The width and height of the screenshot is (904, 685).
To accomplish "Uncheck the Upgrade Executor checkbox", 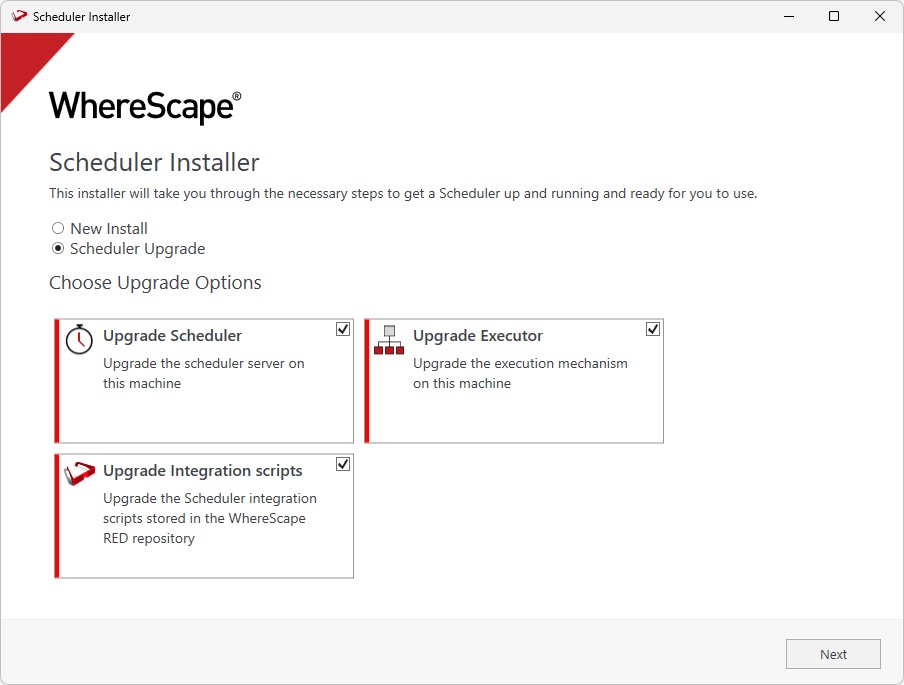I will (653, 329).
